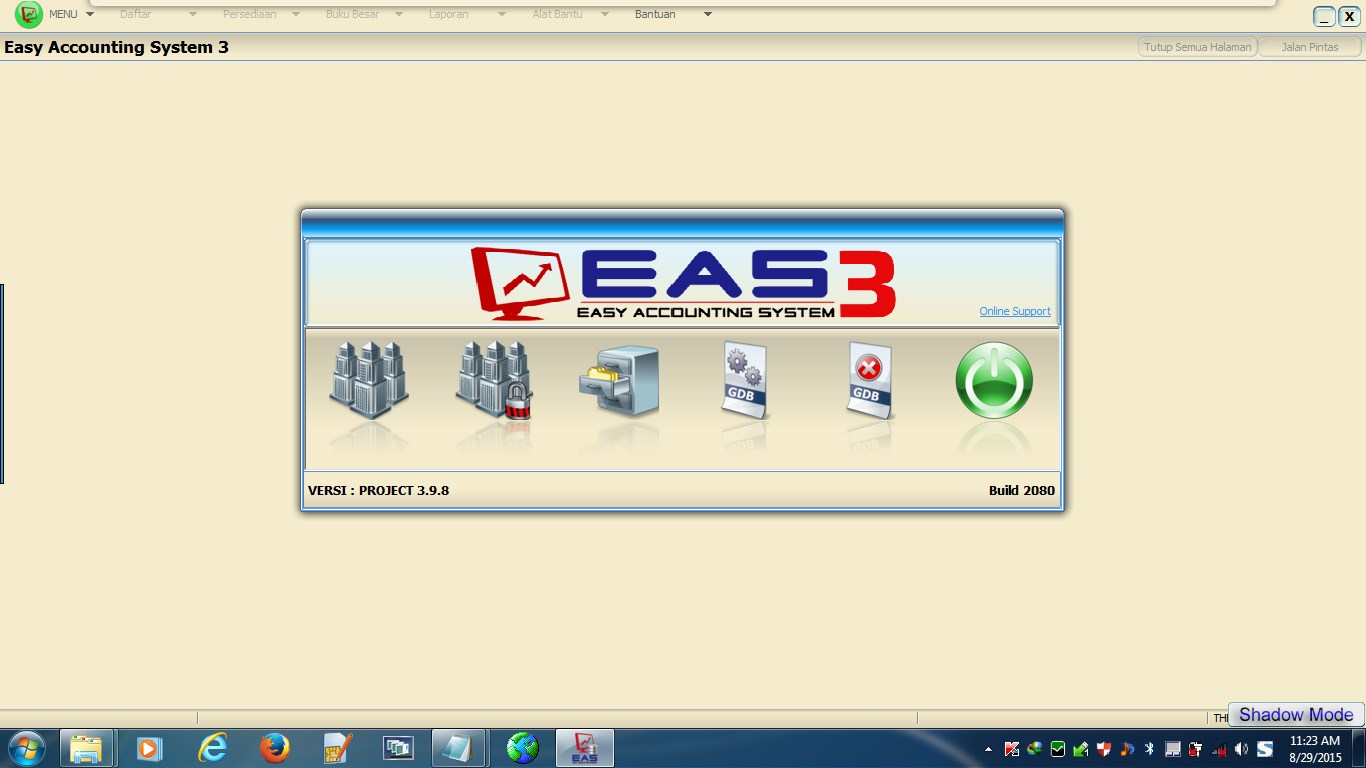Open the Alat Bantu menu
Viewport: 1366px width, 768px height.
[x=557, y=14]
